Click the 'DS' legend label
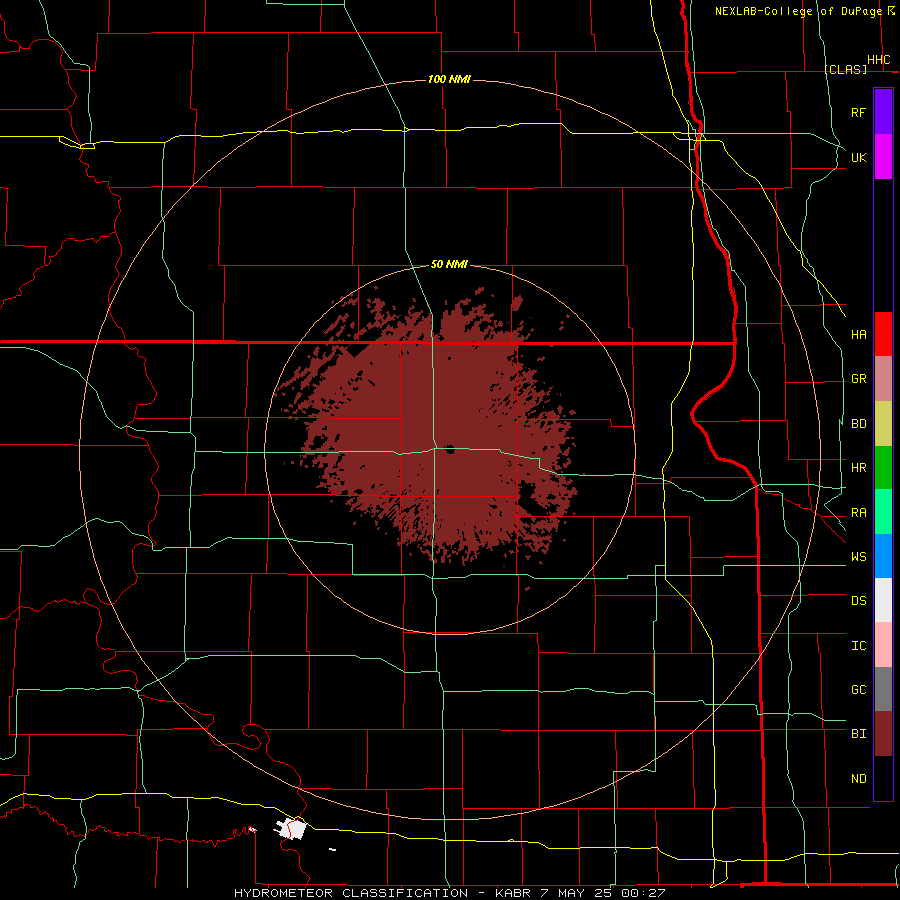The height and width of the screenshot is (900, 900). pos(859,601)
